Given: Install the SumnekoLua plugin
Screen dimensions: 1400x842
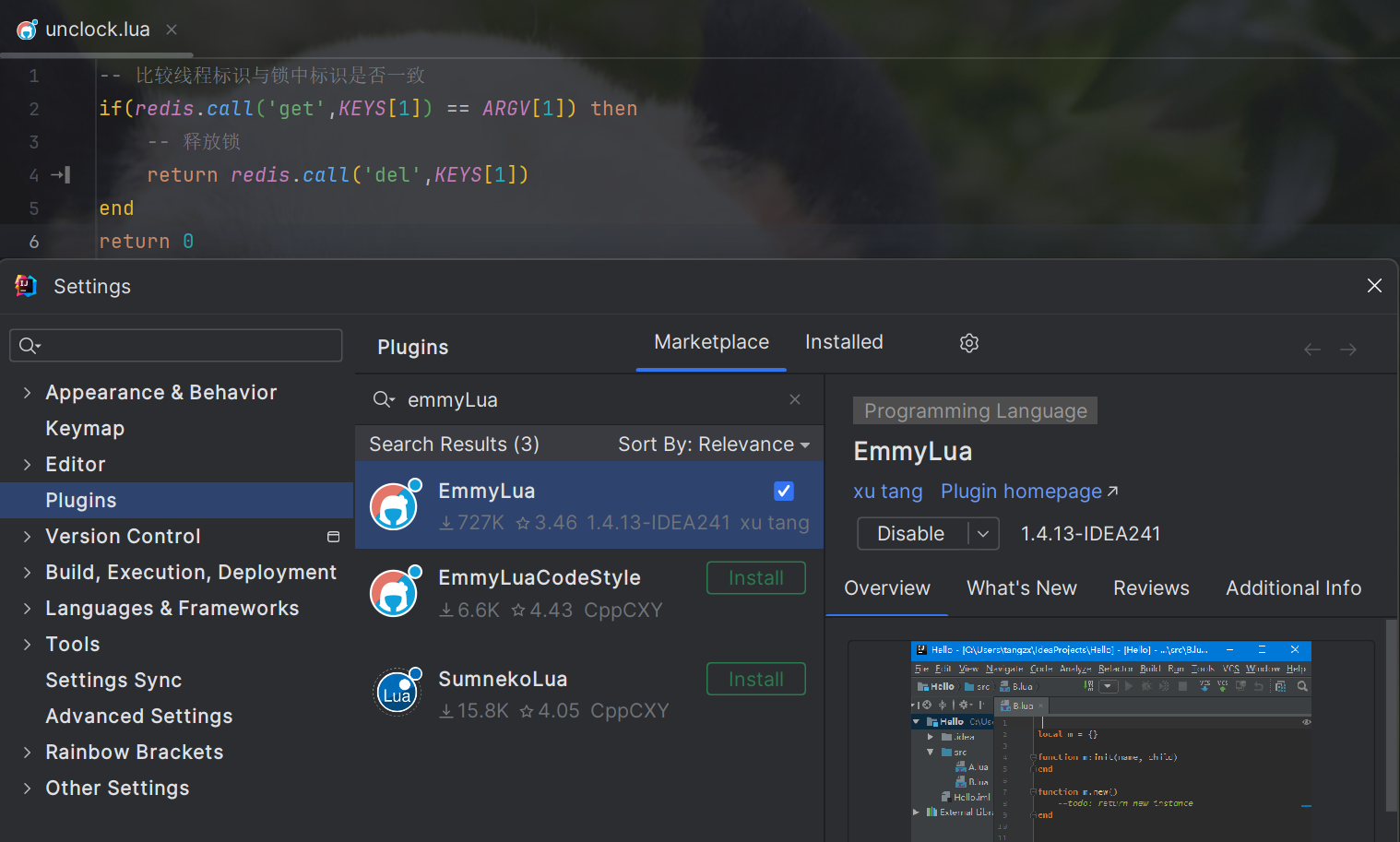Looking at the screenshot, I should click(756, 680).
